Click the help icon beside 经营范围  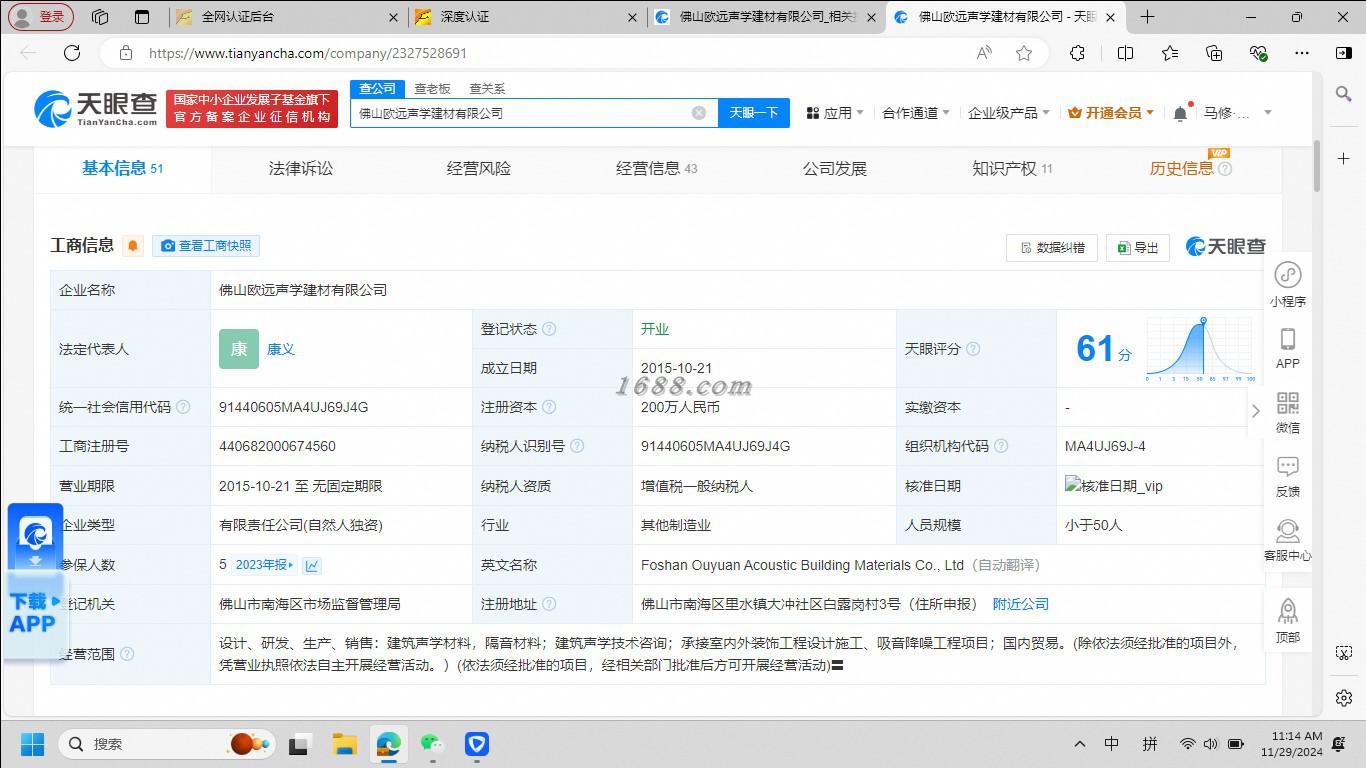click(127, 654)
